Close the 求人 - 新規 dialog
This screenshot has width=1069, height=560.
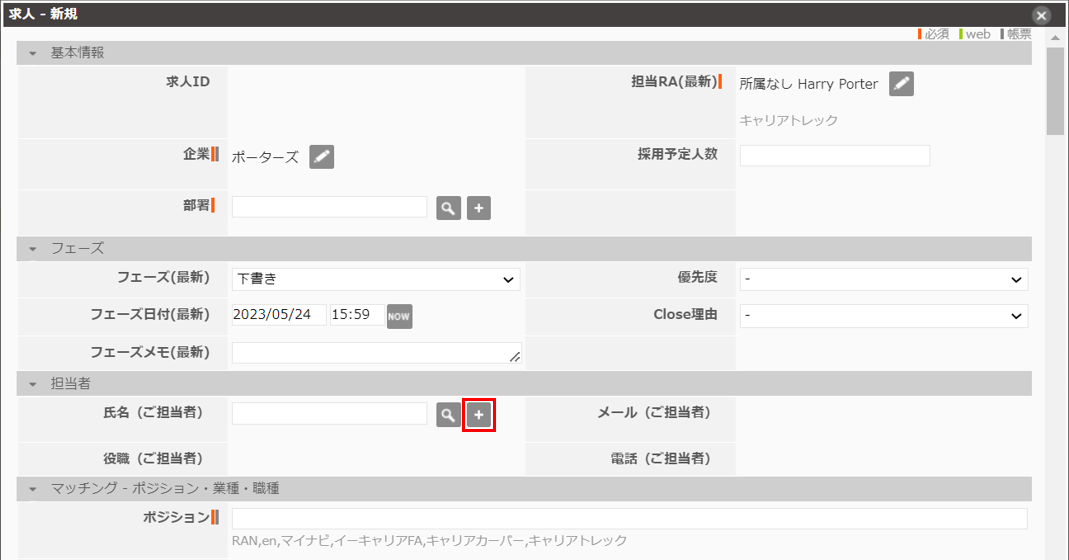click(1041, 15)
